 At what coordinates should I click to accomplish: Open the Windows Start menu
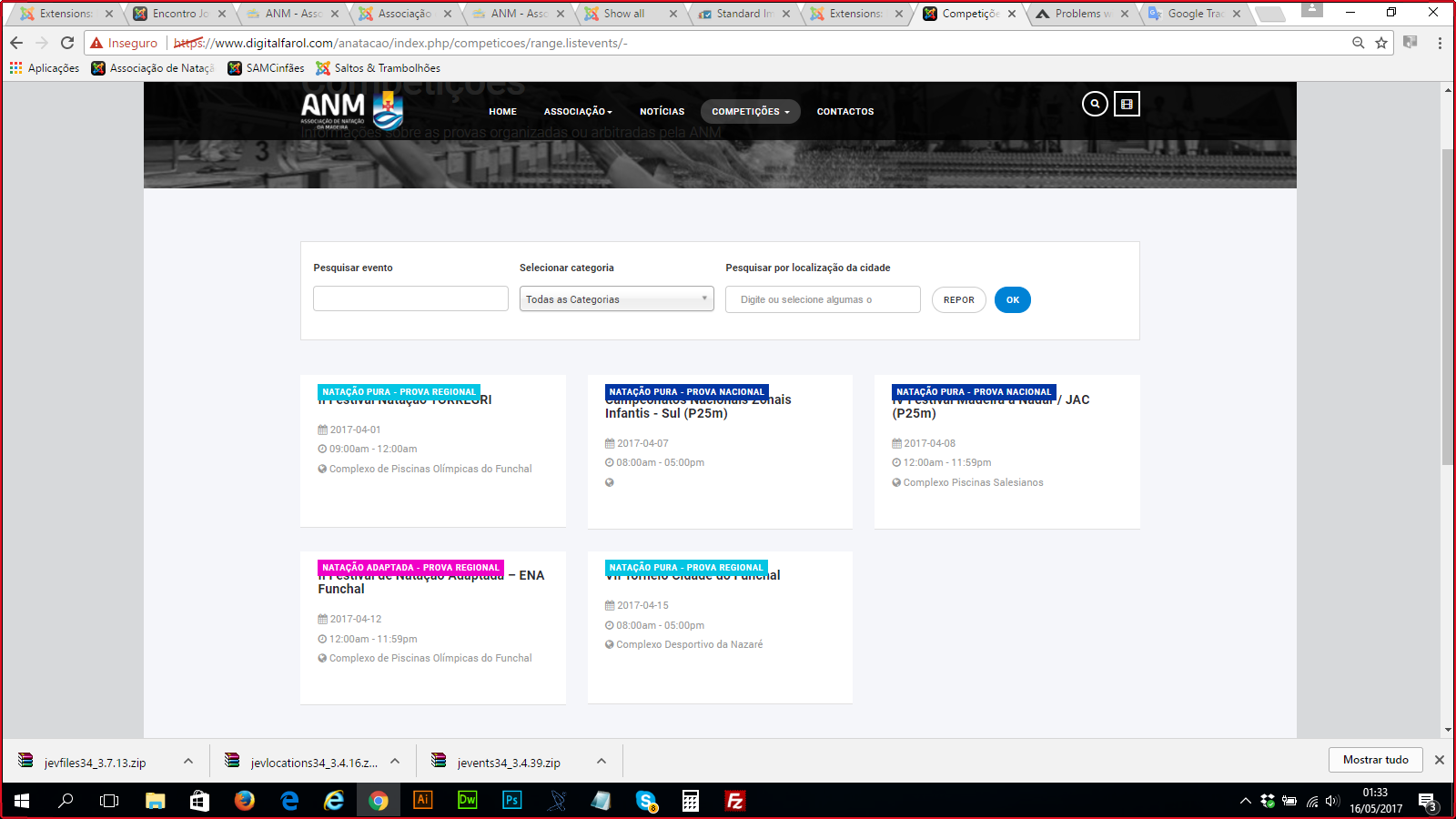(x=22, y=801)
